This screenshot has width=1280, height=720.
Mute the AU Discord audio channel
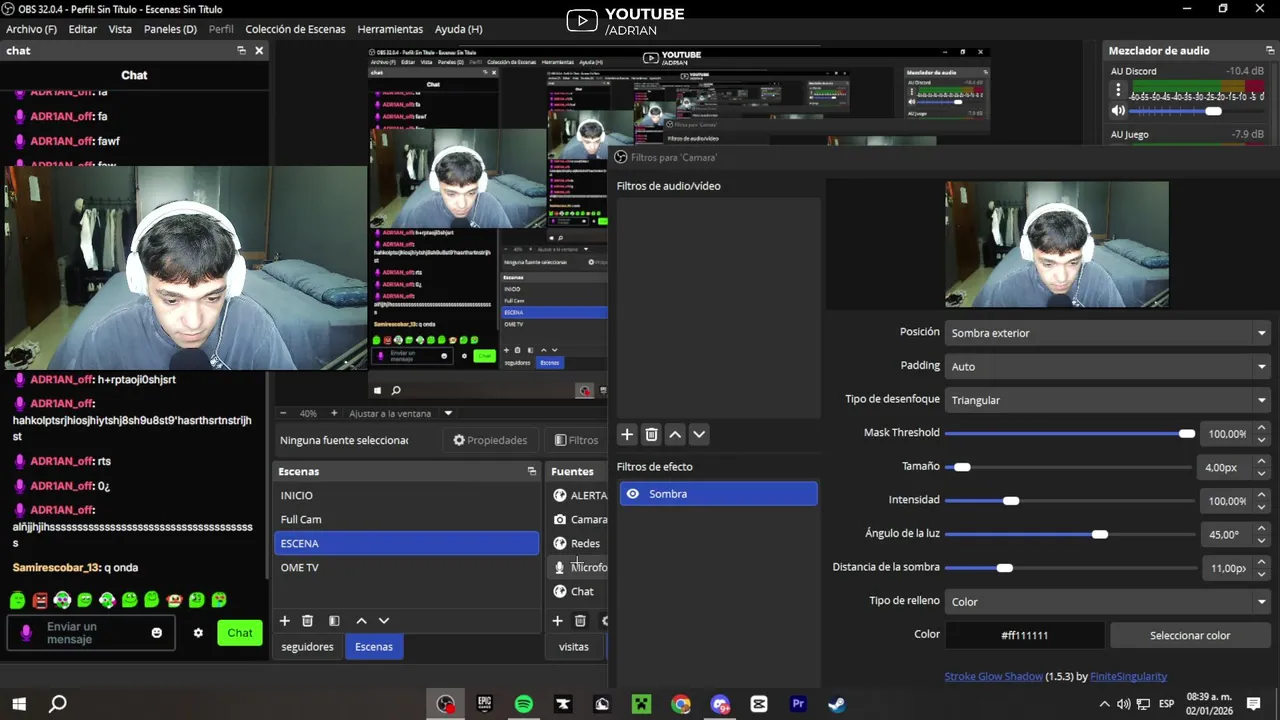coord(1119,111)
